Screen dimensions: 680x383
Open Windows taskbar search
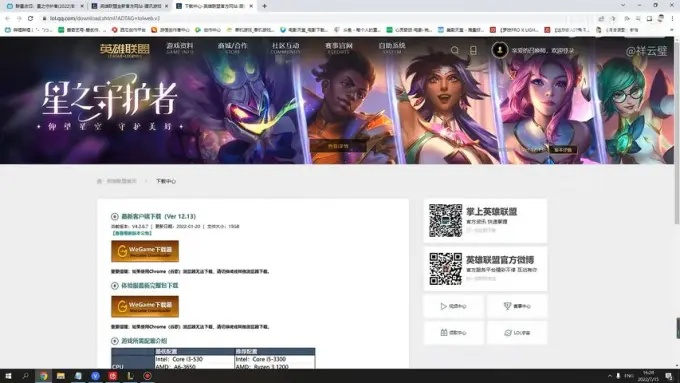tap(25, 376)
